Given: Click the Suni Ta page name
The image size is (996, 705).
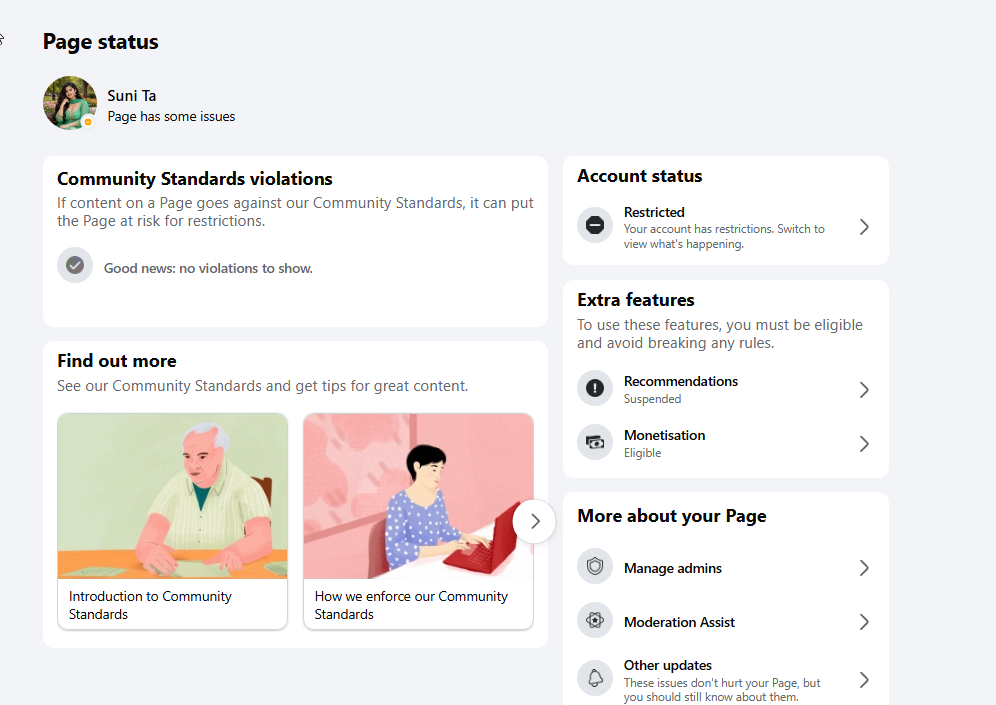Looking at the screenshot, I should (x=131, y=96).
